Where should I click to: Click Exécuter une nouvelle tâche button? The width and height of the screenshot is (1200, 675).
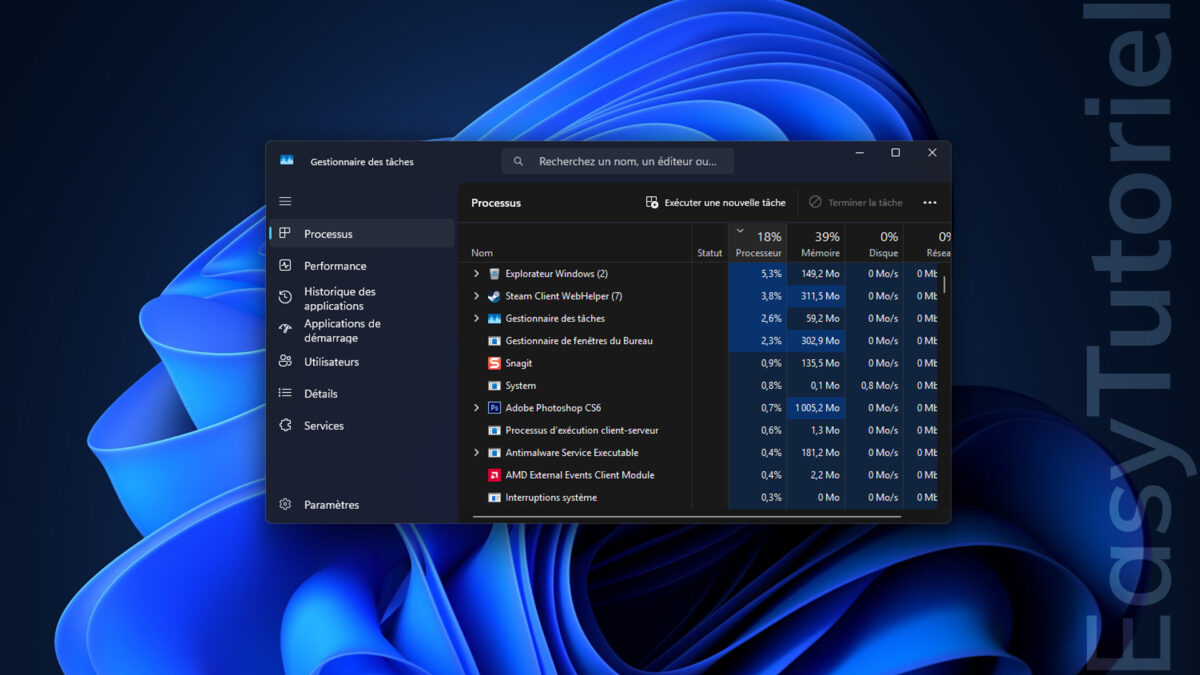(x=716, y=202)
